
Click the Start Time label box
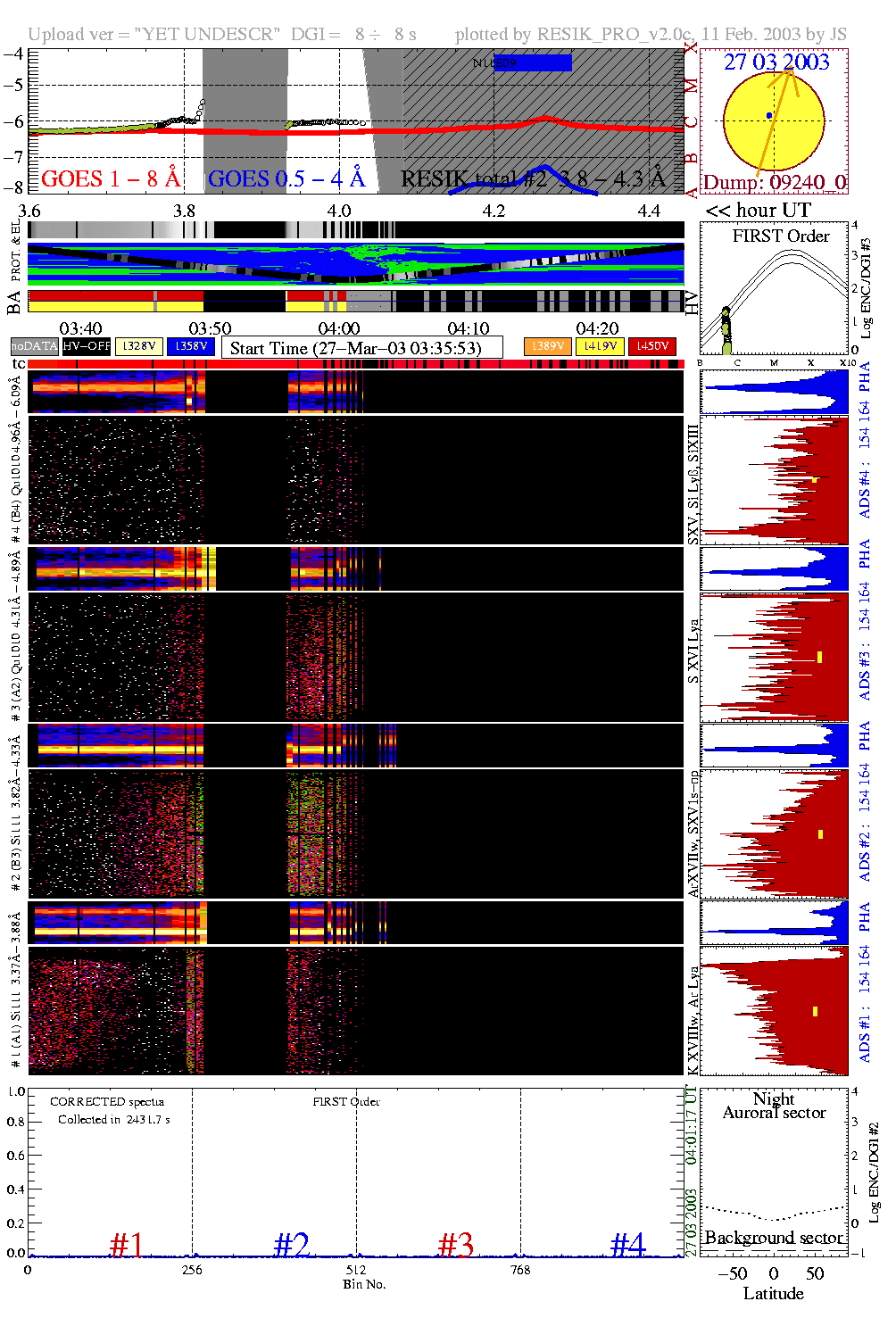[x=361, y=348]
